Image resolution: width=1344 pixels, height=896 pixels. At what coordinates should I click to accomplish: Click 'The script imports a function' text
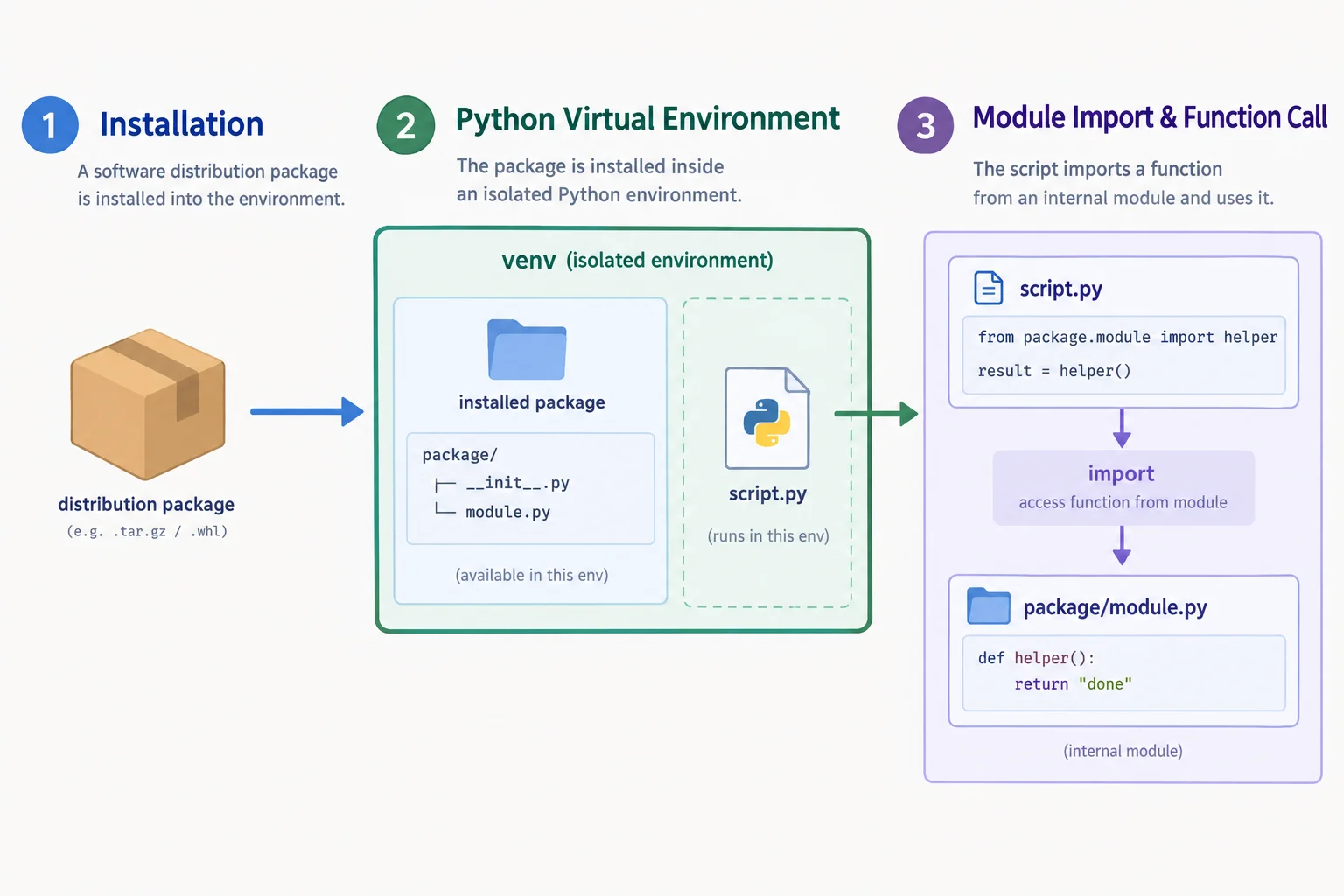point(1098,169)
